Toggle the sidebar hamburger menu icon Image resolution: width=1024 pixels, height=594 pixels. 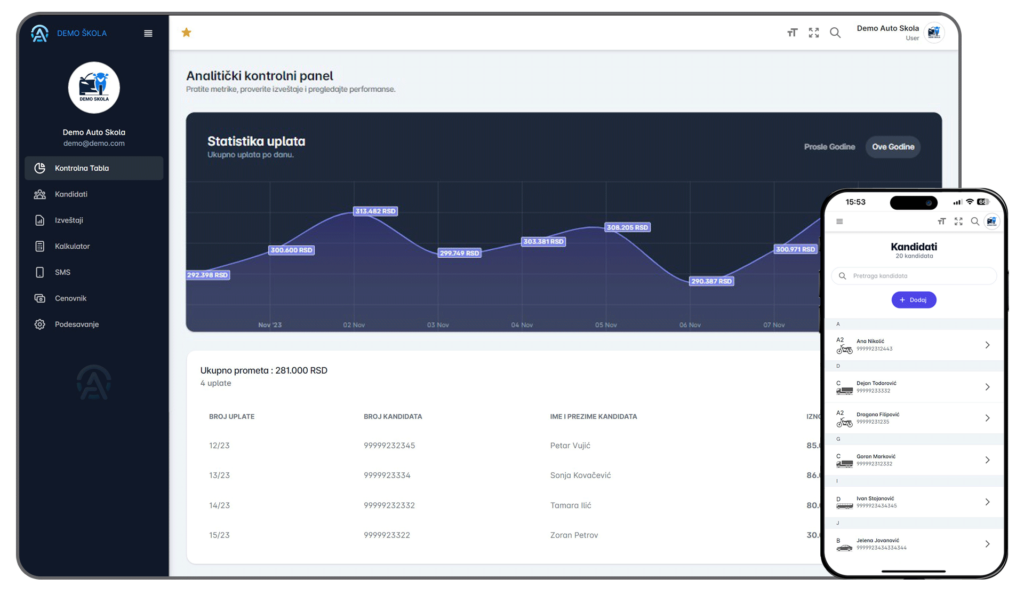tap(148, 33)
